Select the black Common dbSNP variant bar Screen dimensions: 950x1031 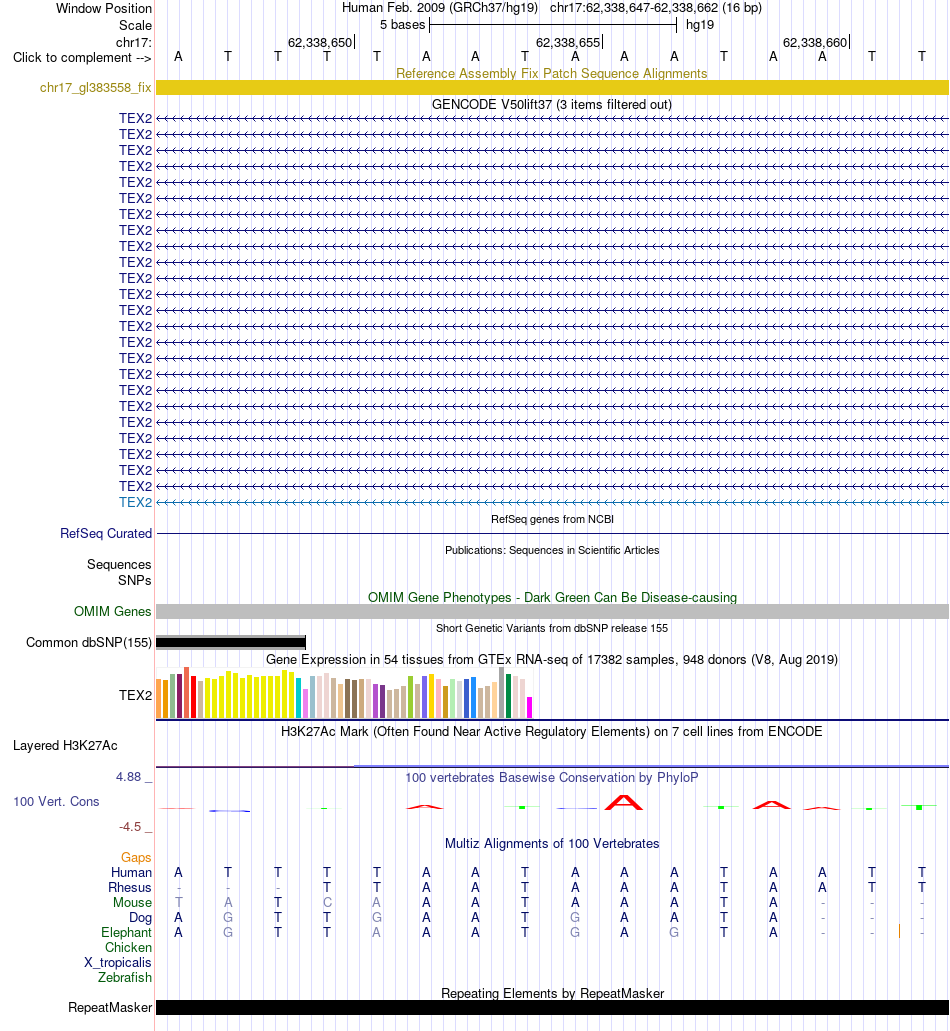231,642
